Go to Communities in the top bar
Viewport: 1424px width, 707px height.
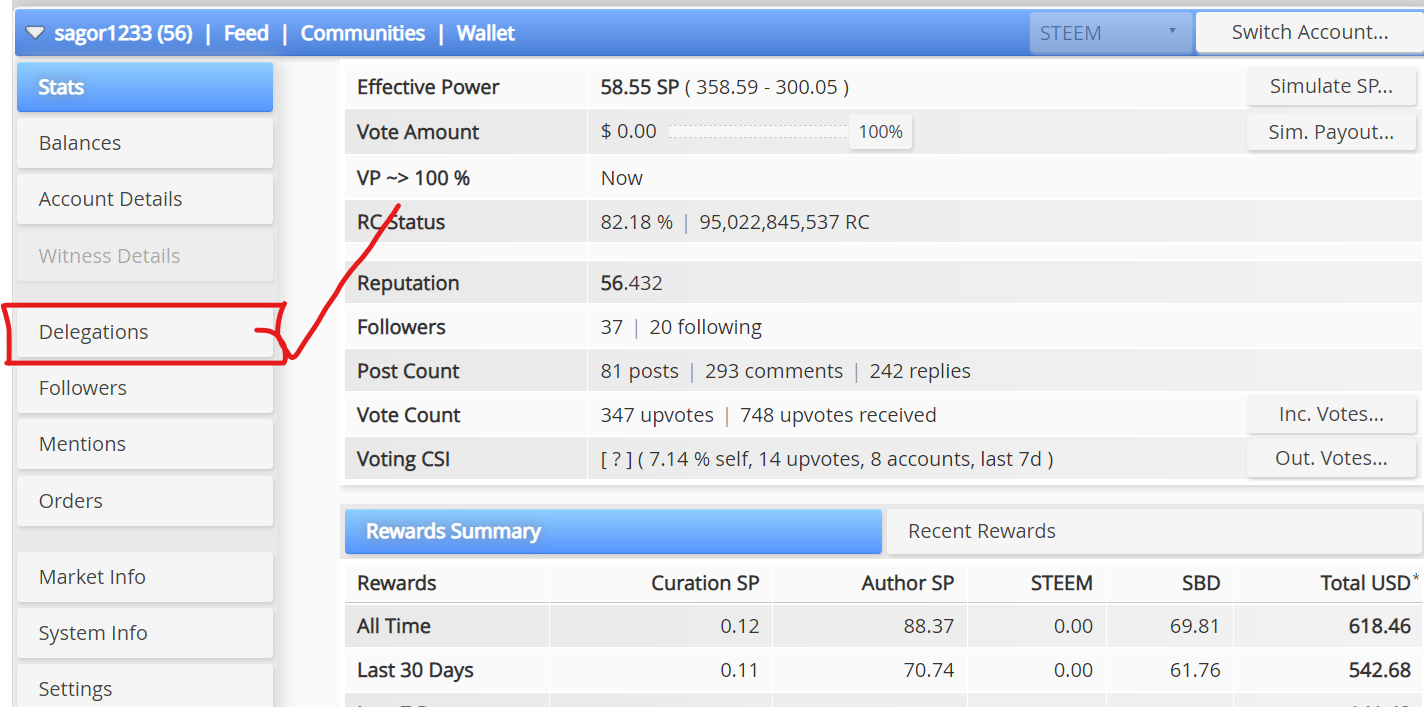(x=363, y=33)
